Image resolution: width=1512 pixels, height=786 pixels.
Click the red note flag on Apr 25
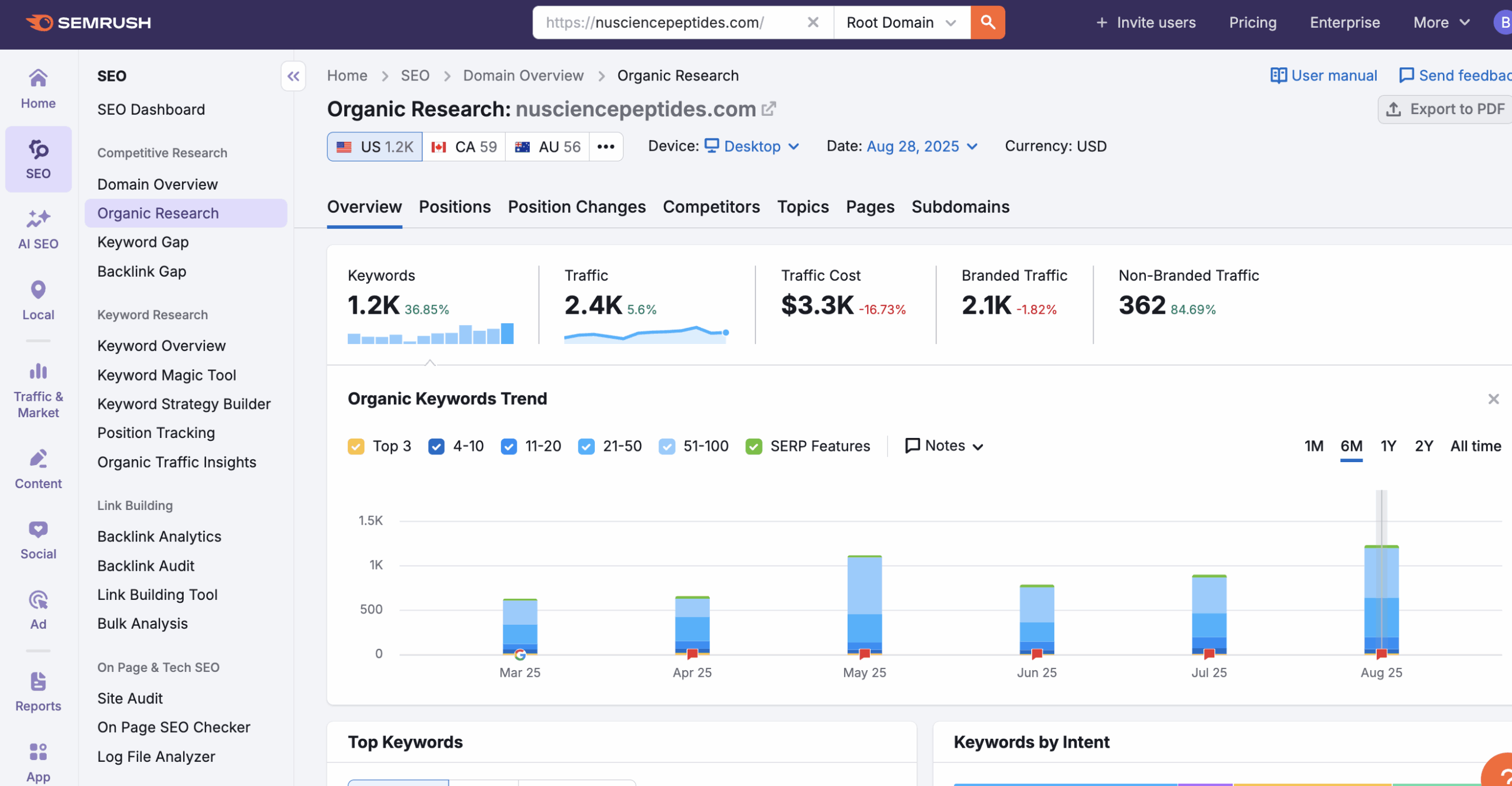pos(692,654)
